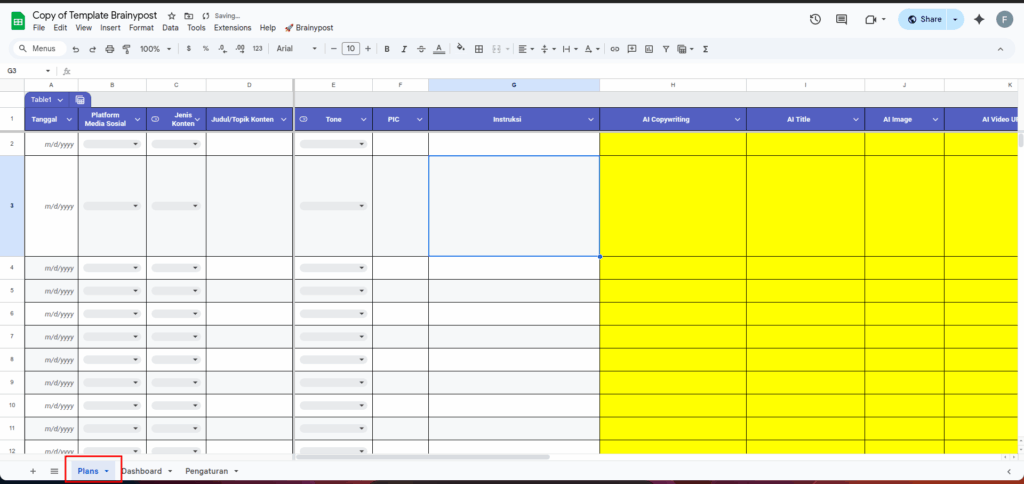Open the fill color picker
The width and height of the screenshot is (1024, 484).
point(460,48)
